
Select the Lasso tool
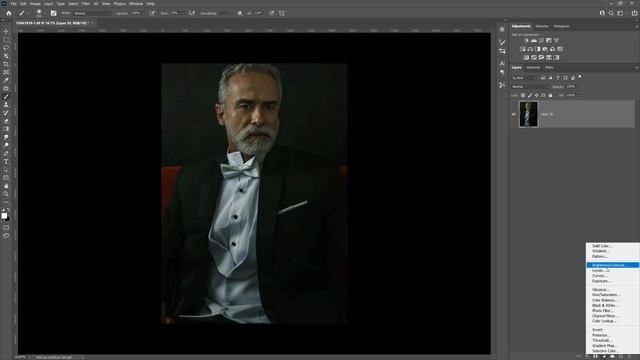[6, 48]
